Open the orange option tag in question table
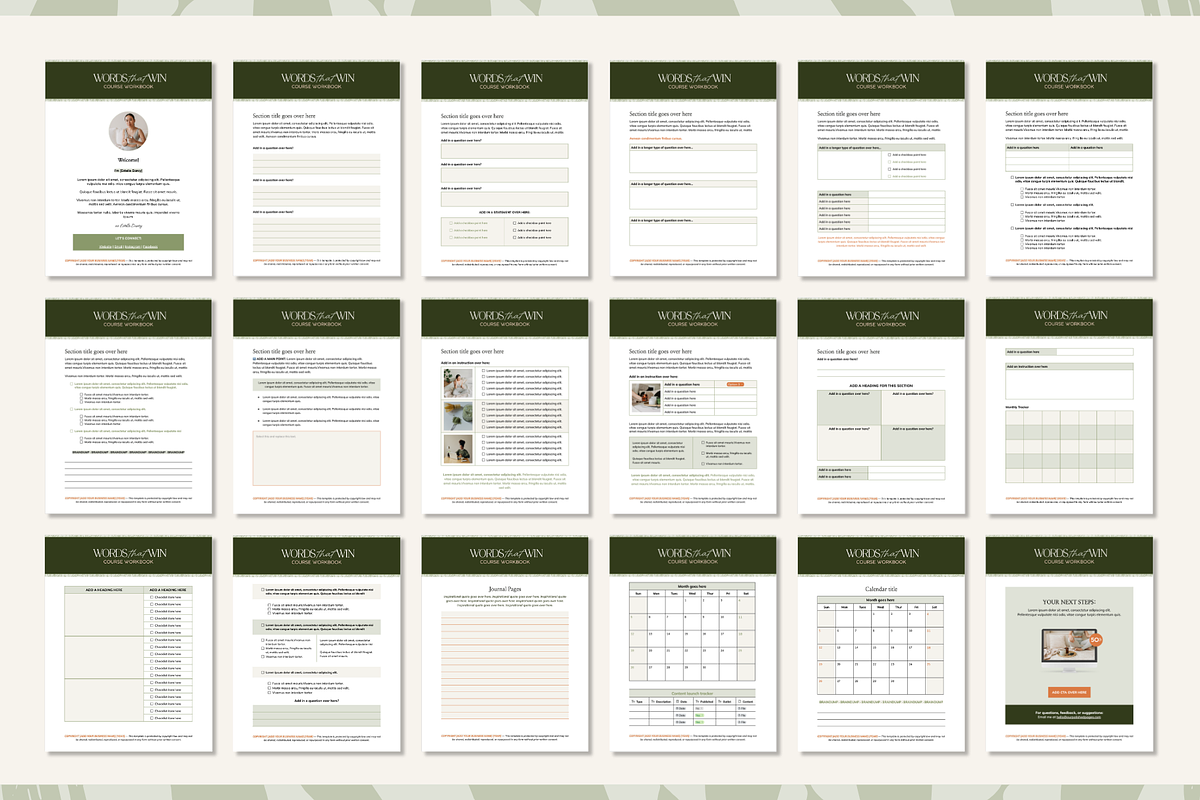Image resolution: width=1200 pixels, height=800 pixels. point(735,384)
